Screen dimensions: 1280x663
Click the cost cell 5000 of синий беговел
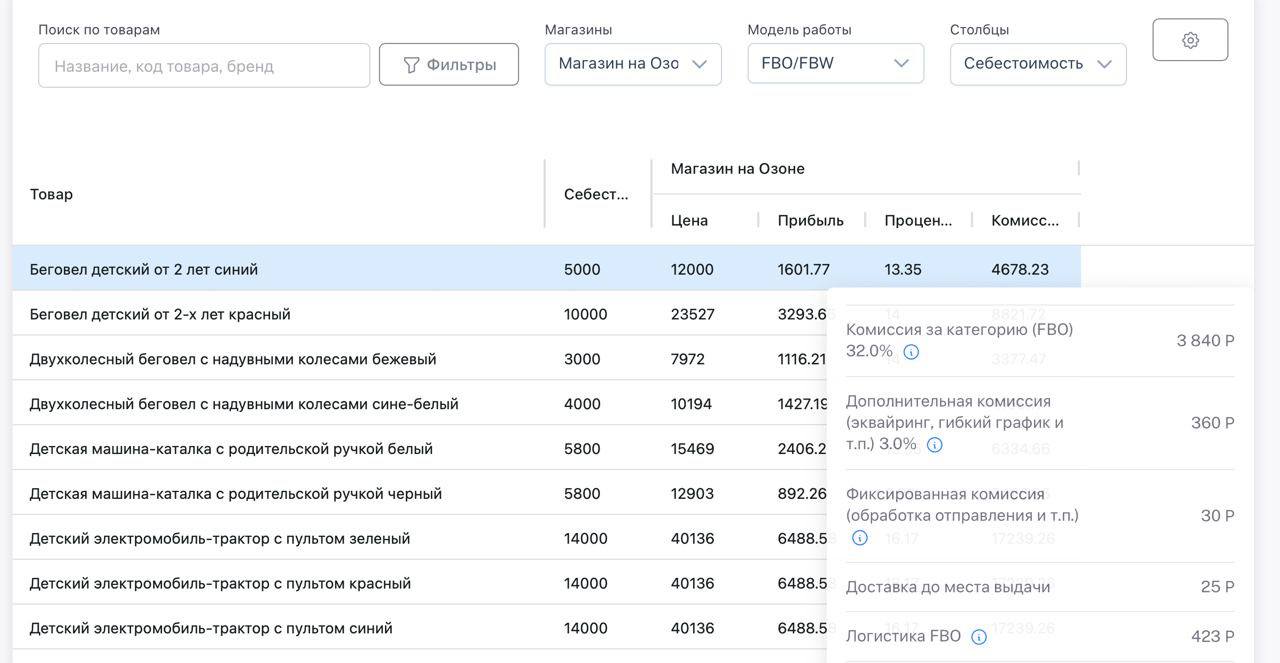coord(582,270)
